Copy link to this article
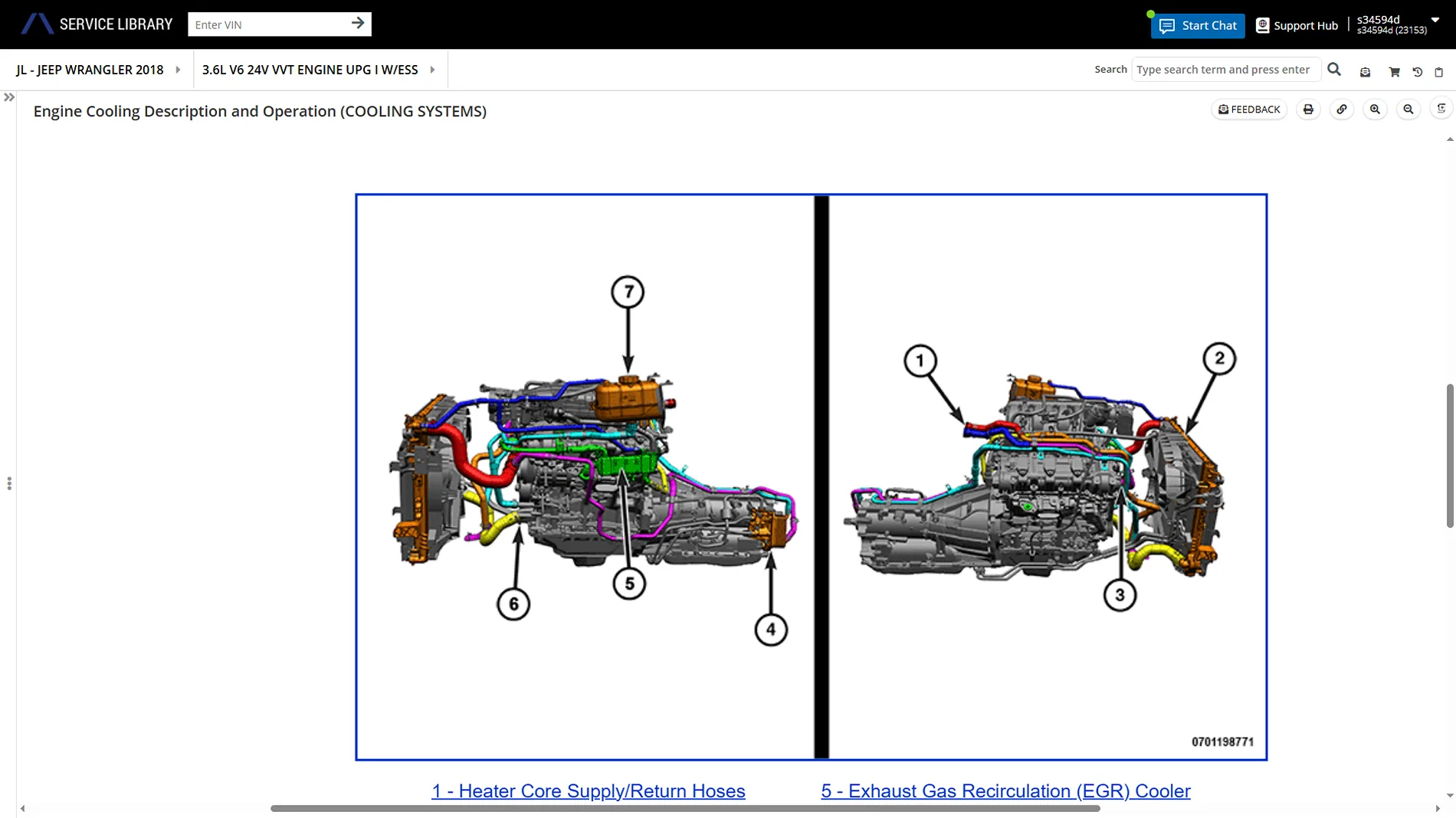Screen dimensions: 1456x818 pyautogui.click(x=1342, y=110)
